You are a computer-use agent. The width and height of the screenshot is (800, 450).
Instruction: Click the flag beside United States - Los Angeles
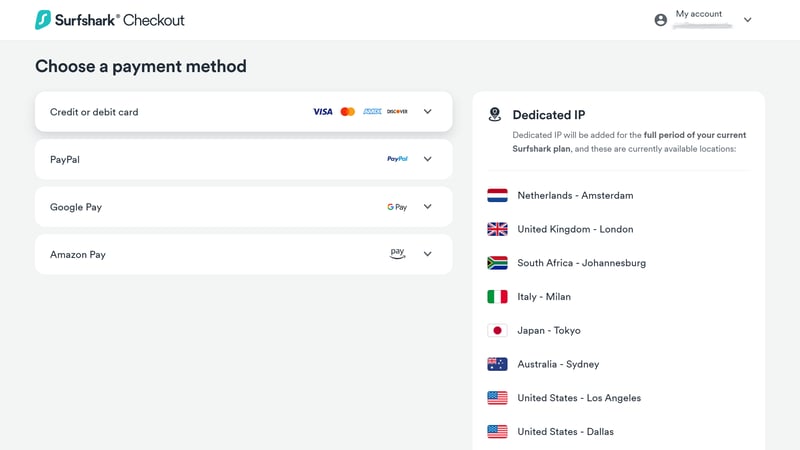pyautogui.click(x=497, y=397)
